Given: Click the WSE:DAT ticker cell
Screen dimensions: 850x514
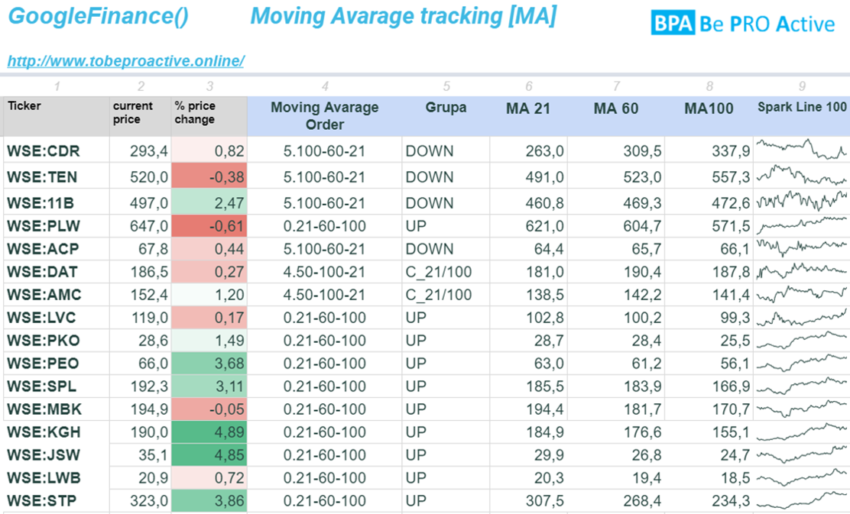Looking at the screenshot, I should coord(56,272).
